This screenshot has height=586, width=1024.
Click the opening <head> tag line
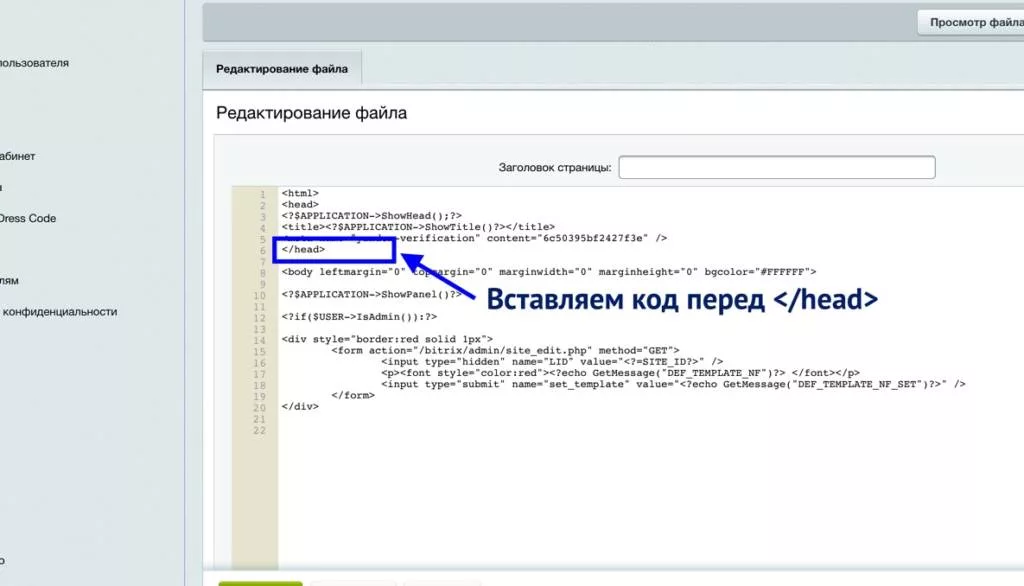pyautogui.click(x=300, y=204)
